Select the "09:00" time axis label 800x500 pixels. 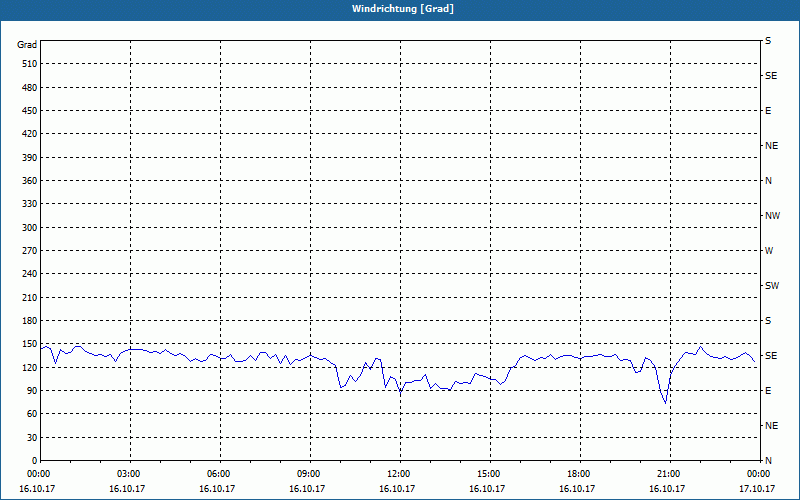[x=310, y=473]
